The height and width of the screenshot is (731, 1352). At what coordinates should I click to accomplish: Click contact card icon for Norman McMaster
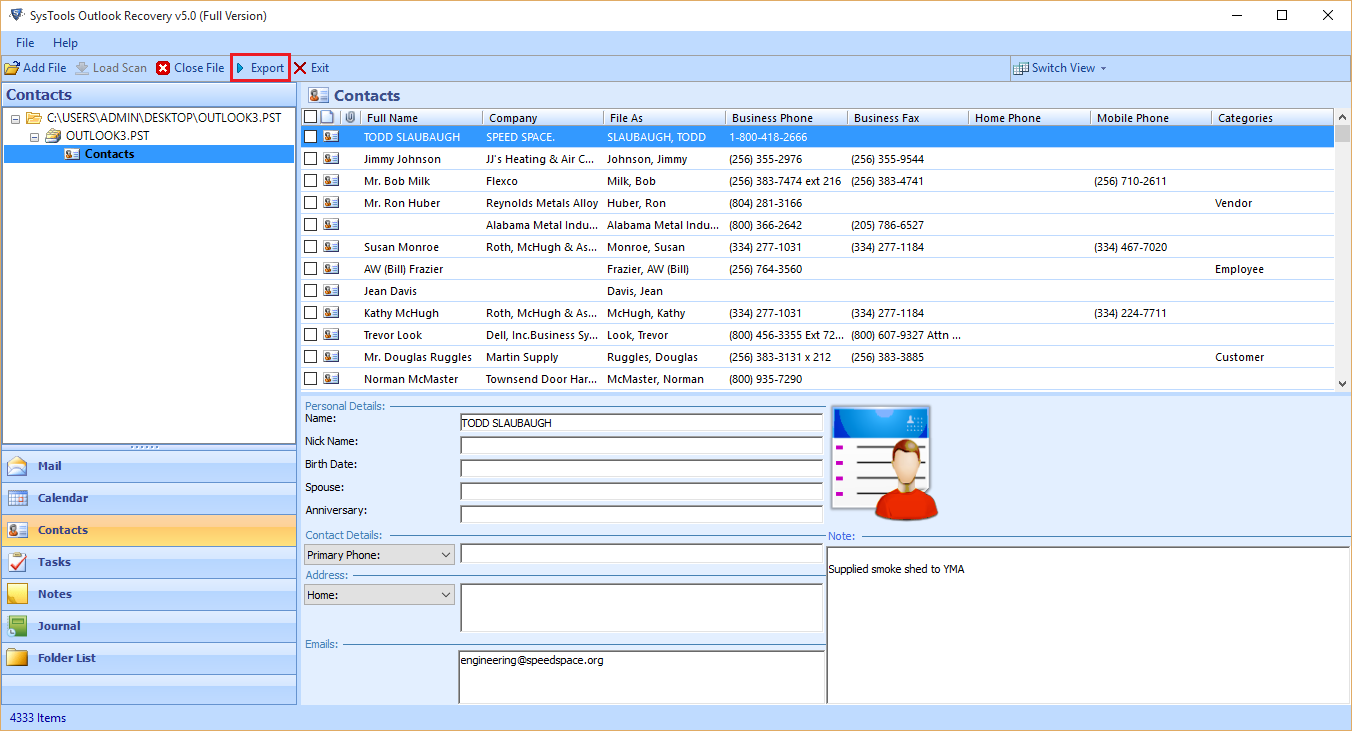(x=331, y=379)
